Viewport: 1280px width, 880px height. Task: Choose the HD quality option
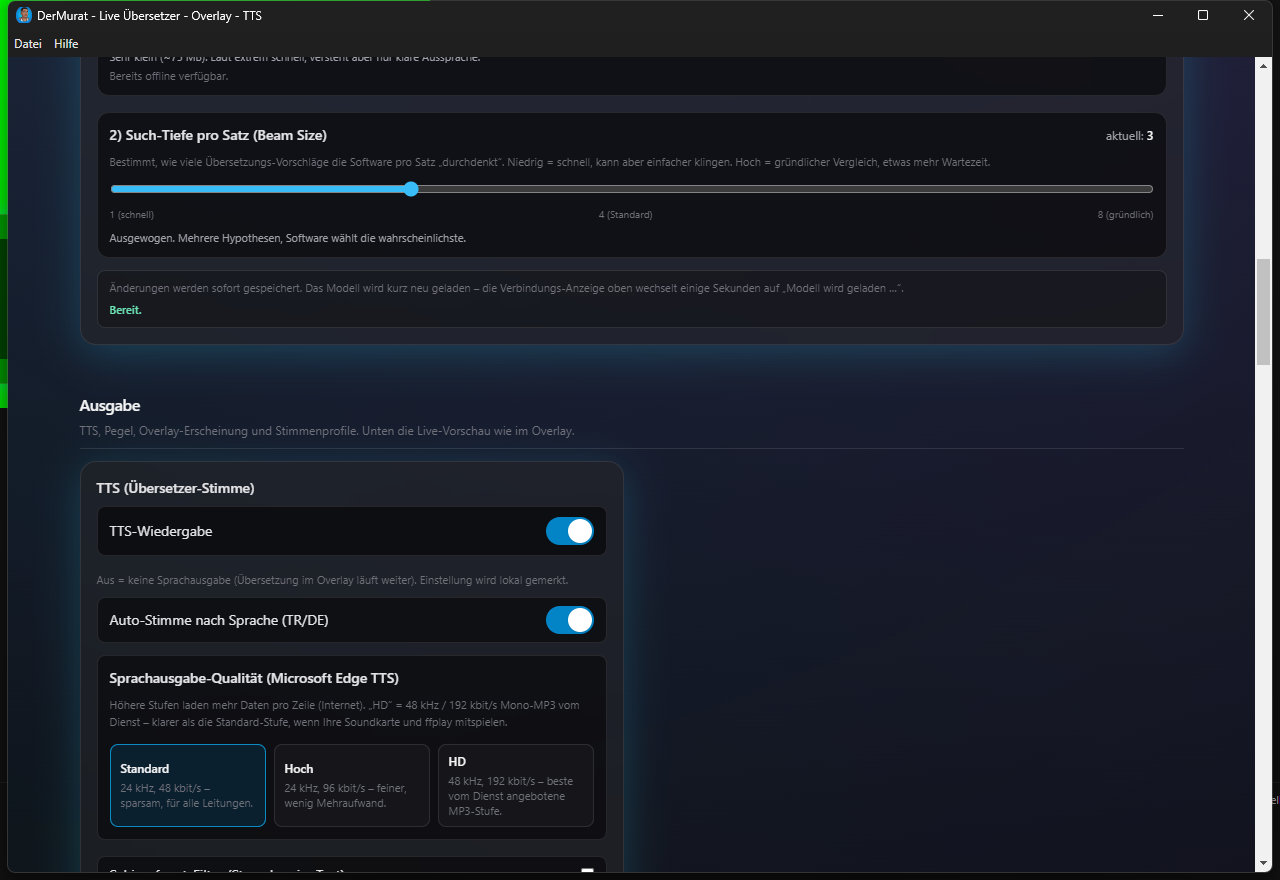(x=516, y=785)
